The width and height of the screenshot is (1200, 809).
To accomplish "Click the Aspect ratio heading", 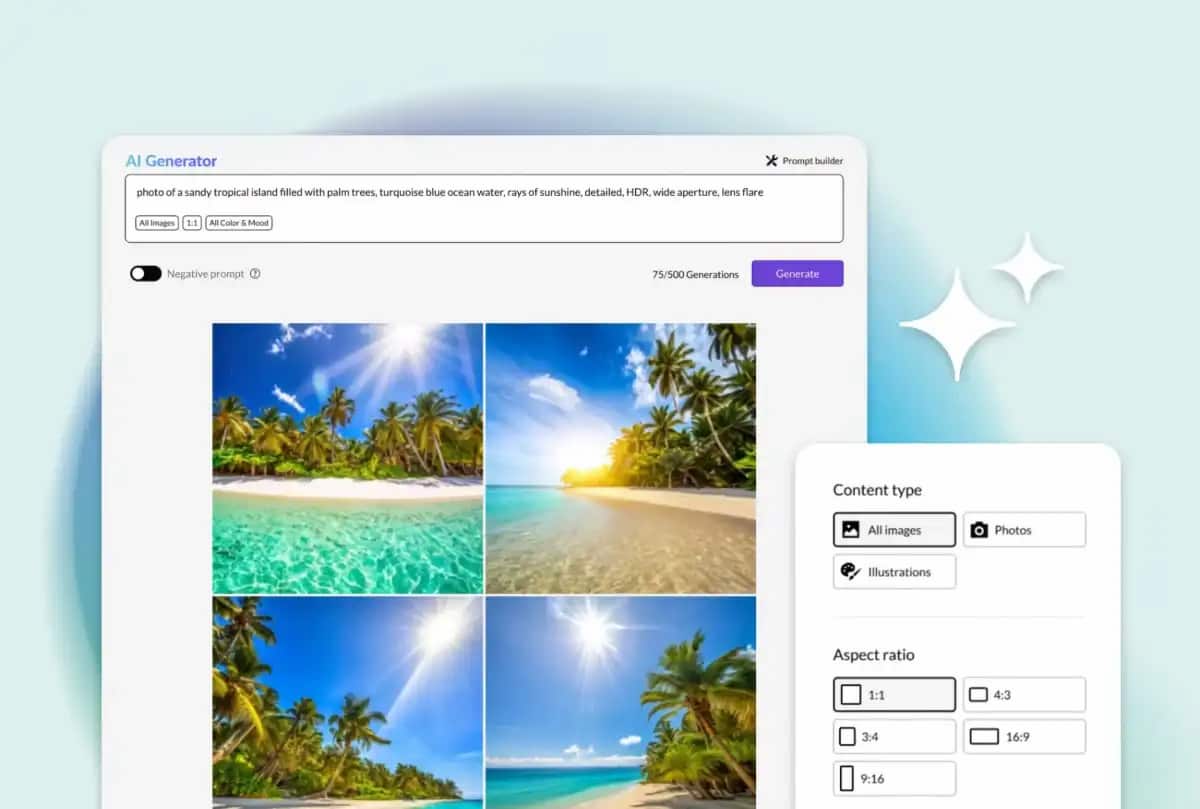I will click(874, 655).
